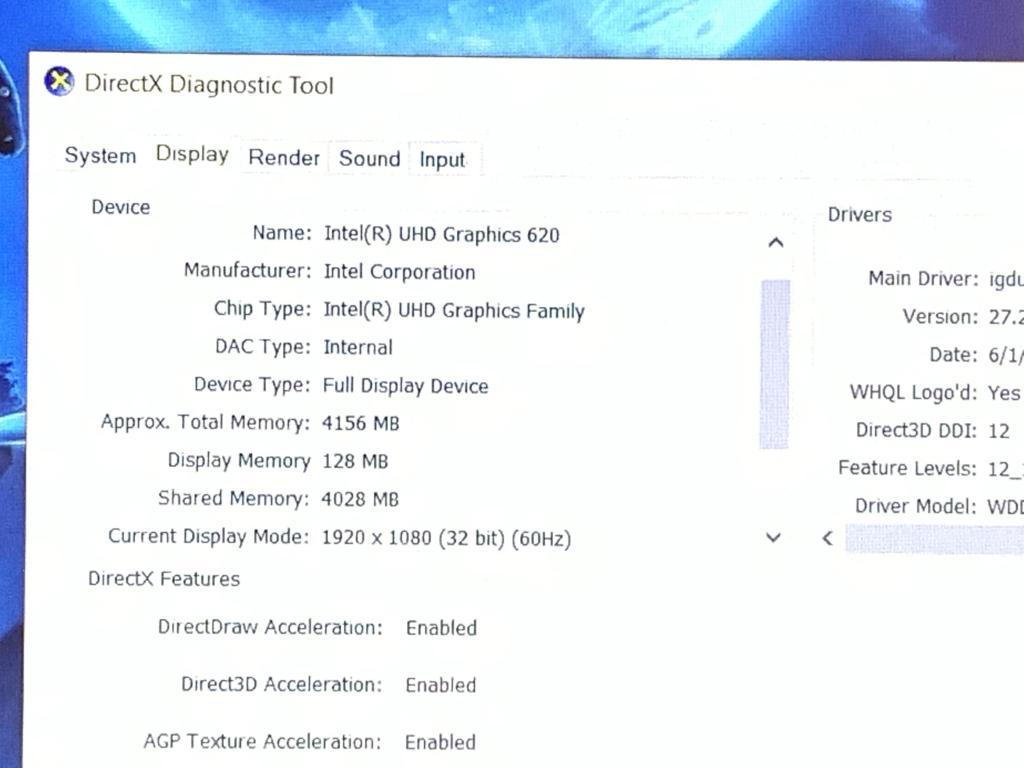Click the Direct3D Acceleration Enabled status
This screenshot has height=768, width=1024.
click(x=441, y=685)
